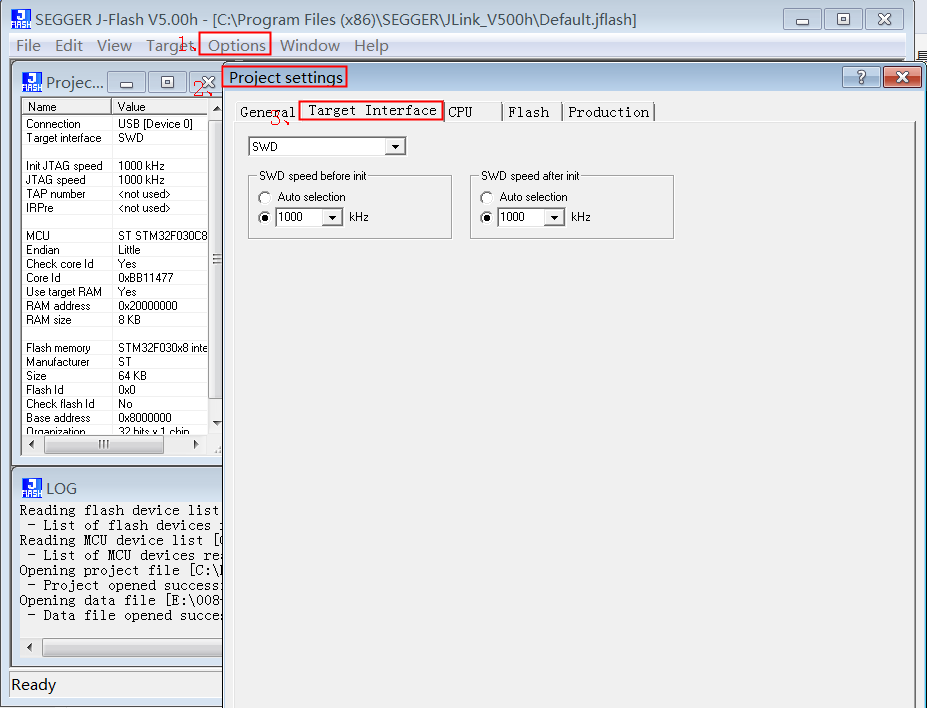Open the Target menu
The height and width of the screenshot is (708, 927).
pos(170,45)
